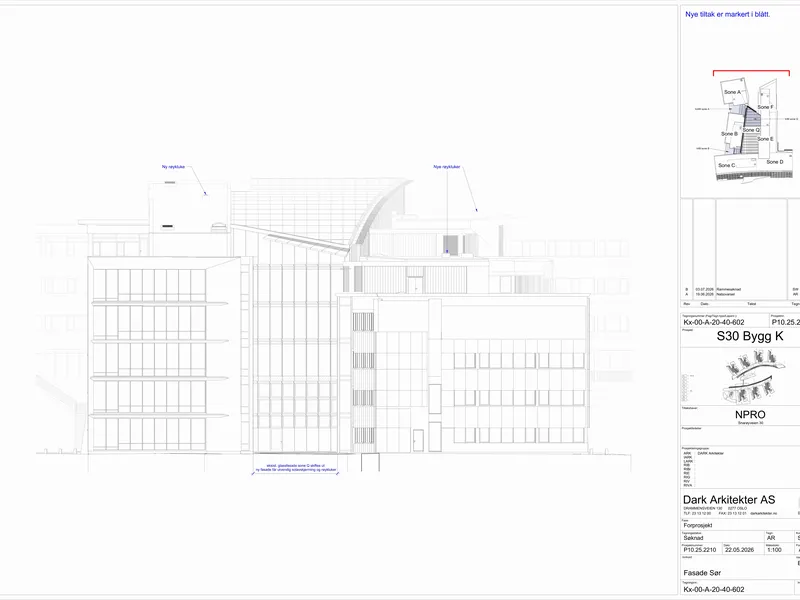Viewport: 800px width, 600px height.
Task: Click the 'DRAMMENSVEIEN 130' address line
Action: point(703,509)
